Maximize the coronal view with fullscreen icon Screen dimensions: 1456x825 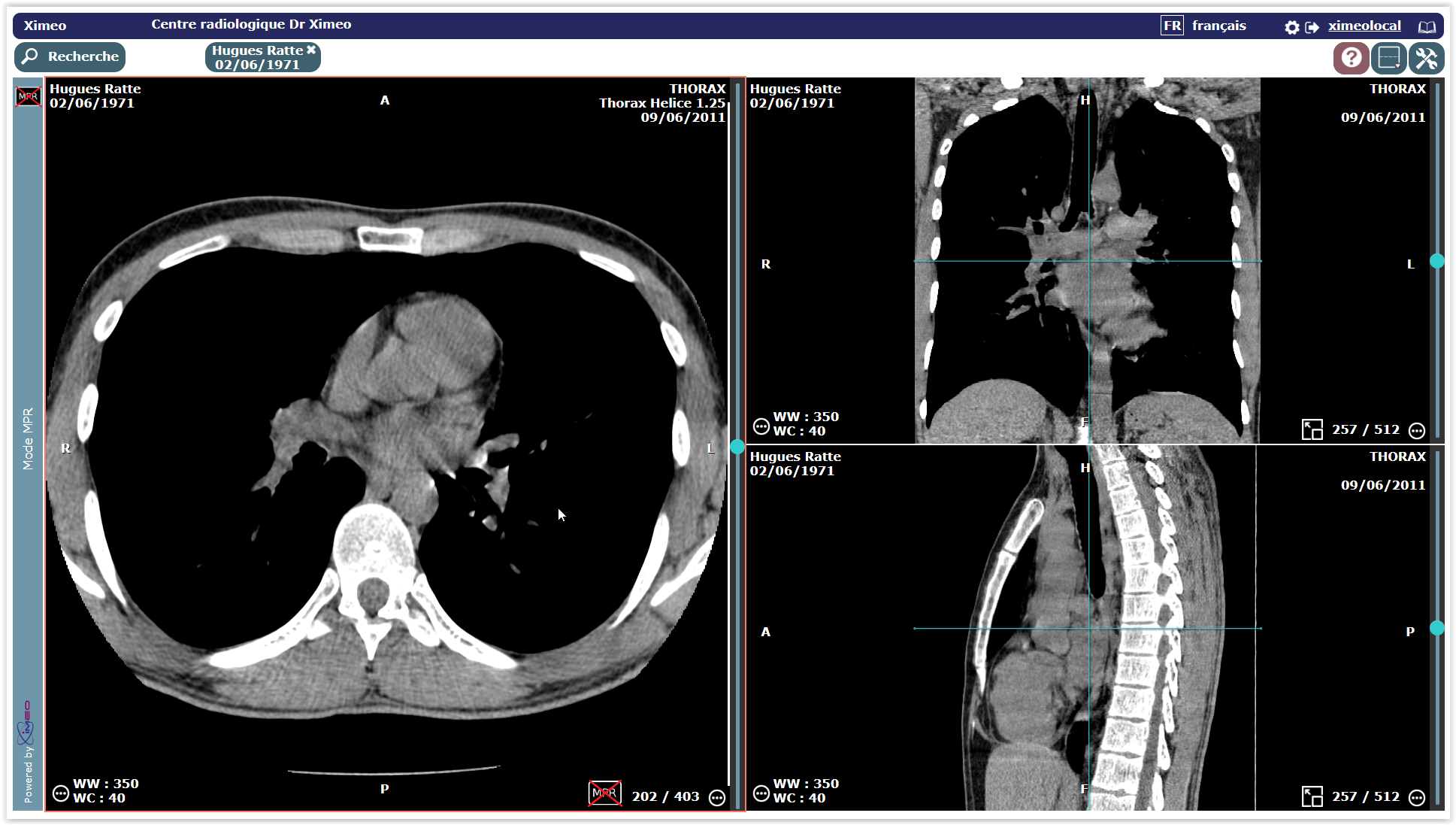(x=1312, y=430)
